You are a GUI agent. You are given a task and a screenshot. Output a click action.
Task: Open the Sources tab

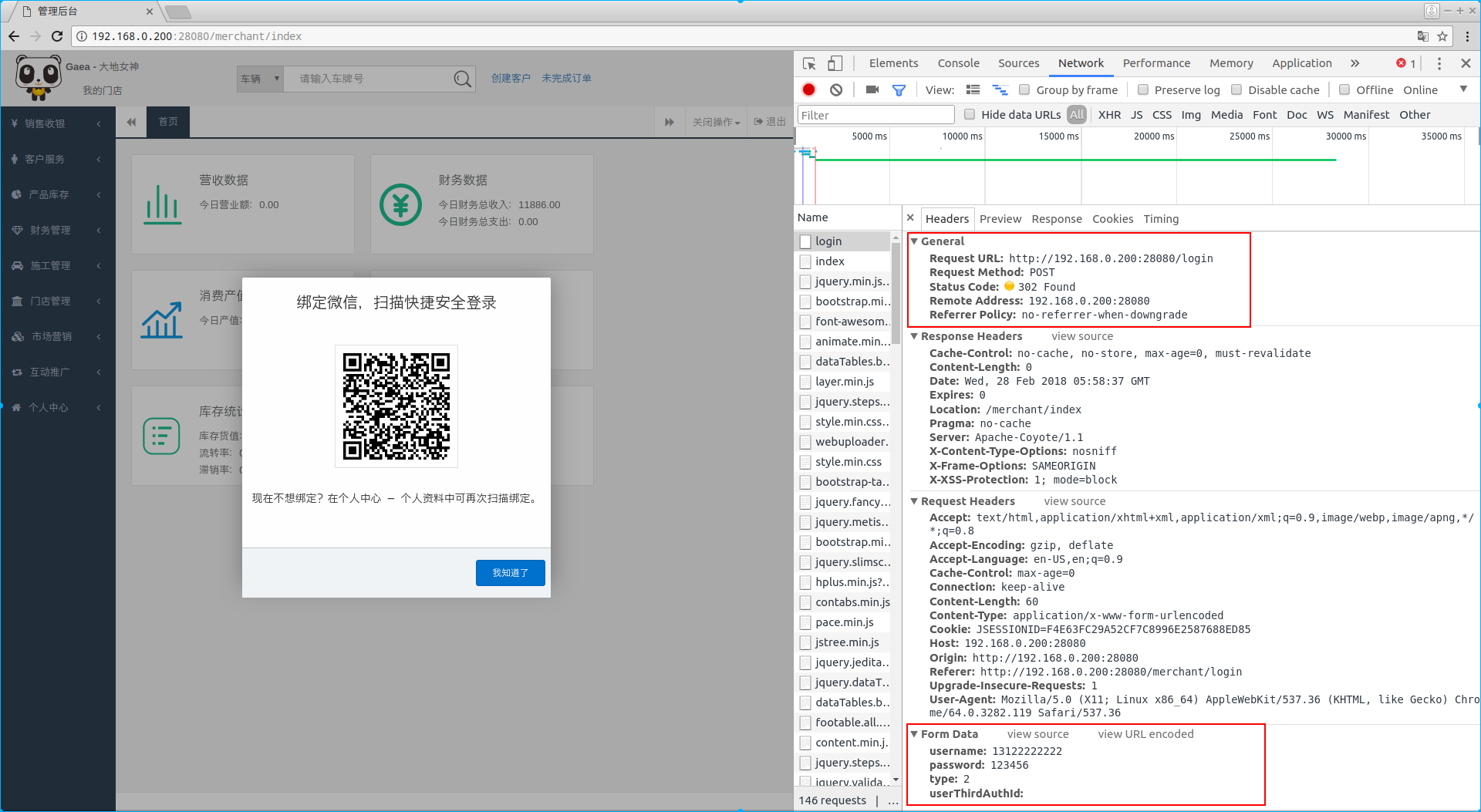[x=1018, y=63]
